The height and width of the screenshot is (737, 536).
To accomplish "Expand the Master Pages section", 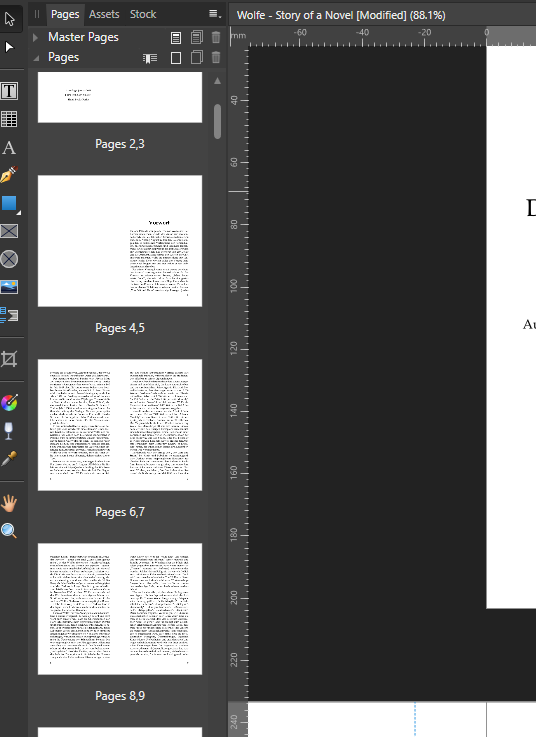I will [35, 37].
